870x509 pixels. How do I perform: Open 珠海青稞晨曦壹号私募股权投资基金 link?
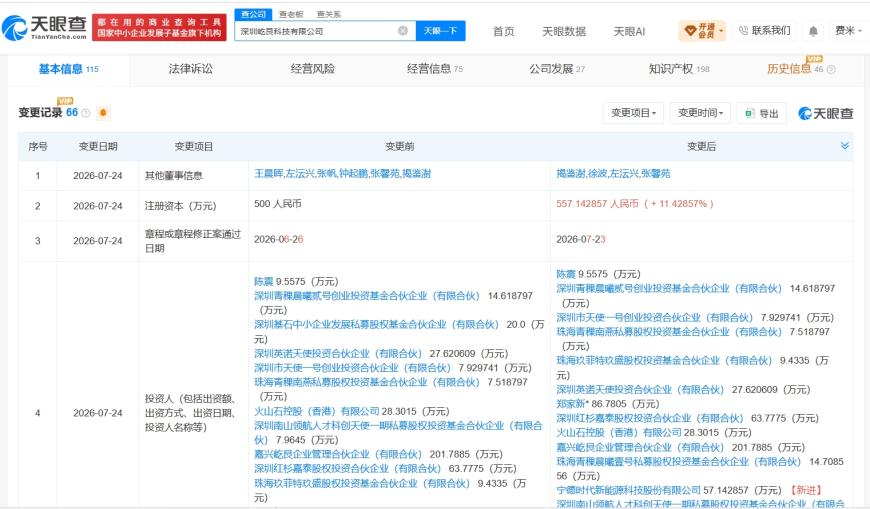(x=679, y=461)
